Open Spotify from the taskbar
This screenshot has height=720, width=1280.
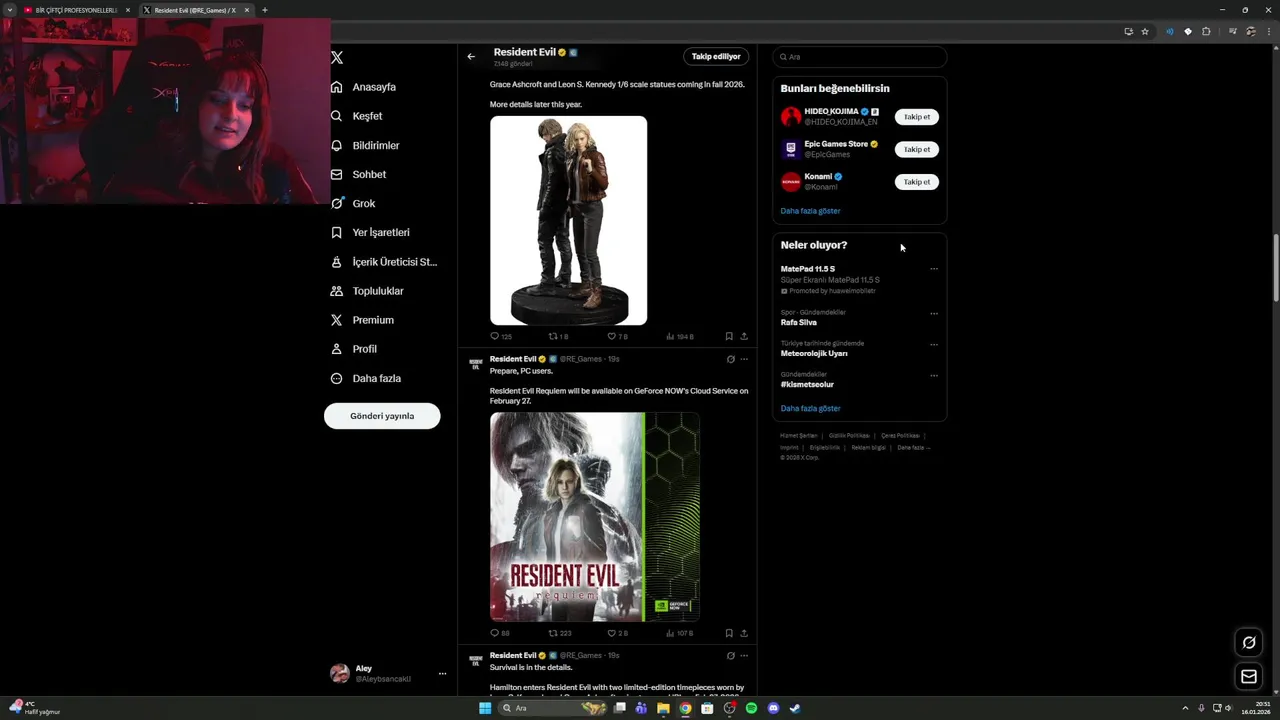(751, 708)
